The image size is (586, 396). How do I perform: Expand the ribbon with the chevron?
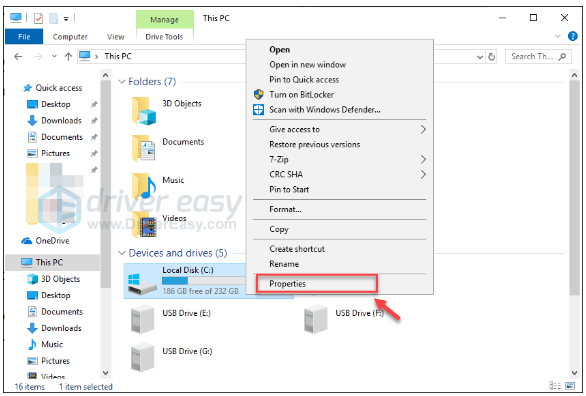point(558,36)
